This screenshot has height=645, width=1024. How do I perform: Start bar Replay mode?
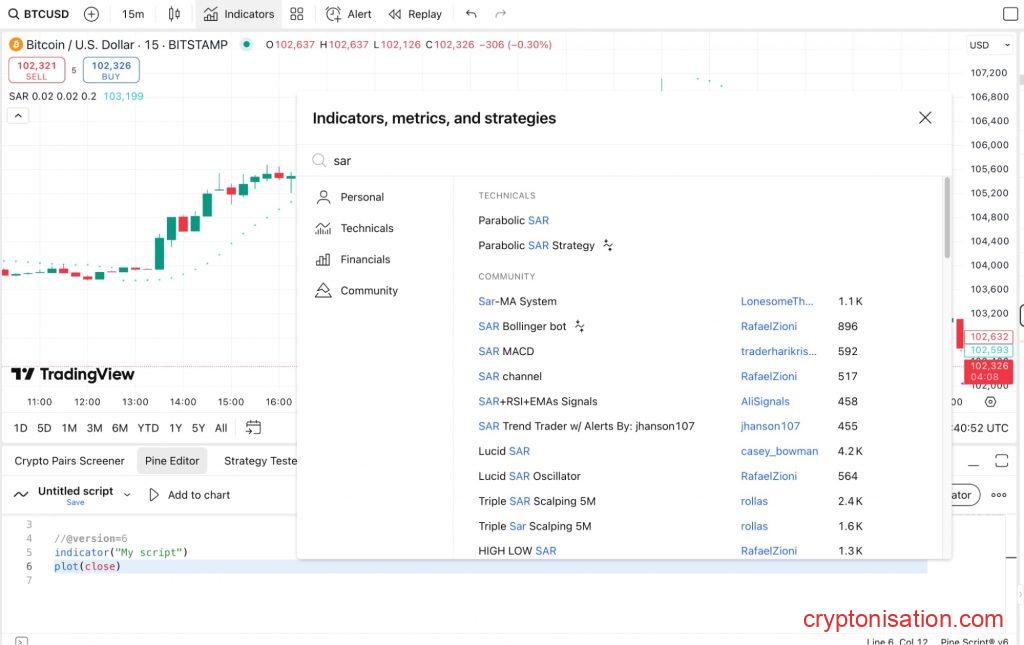[415, 14]
